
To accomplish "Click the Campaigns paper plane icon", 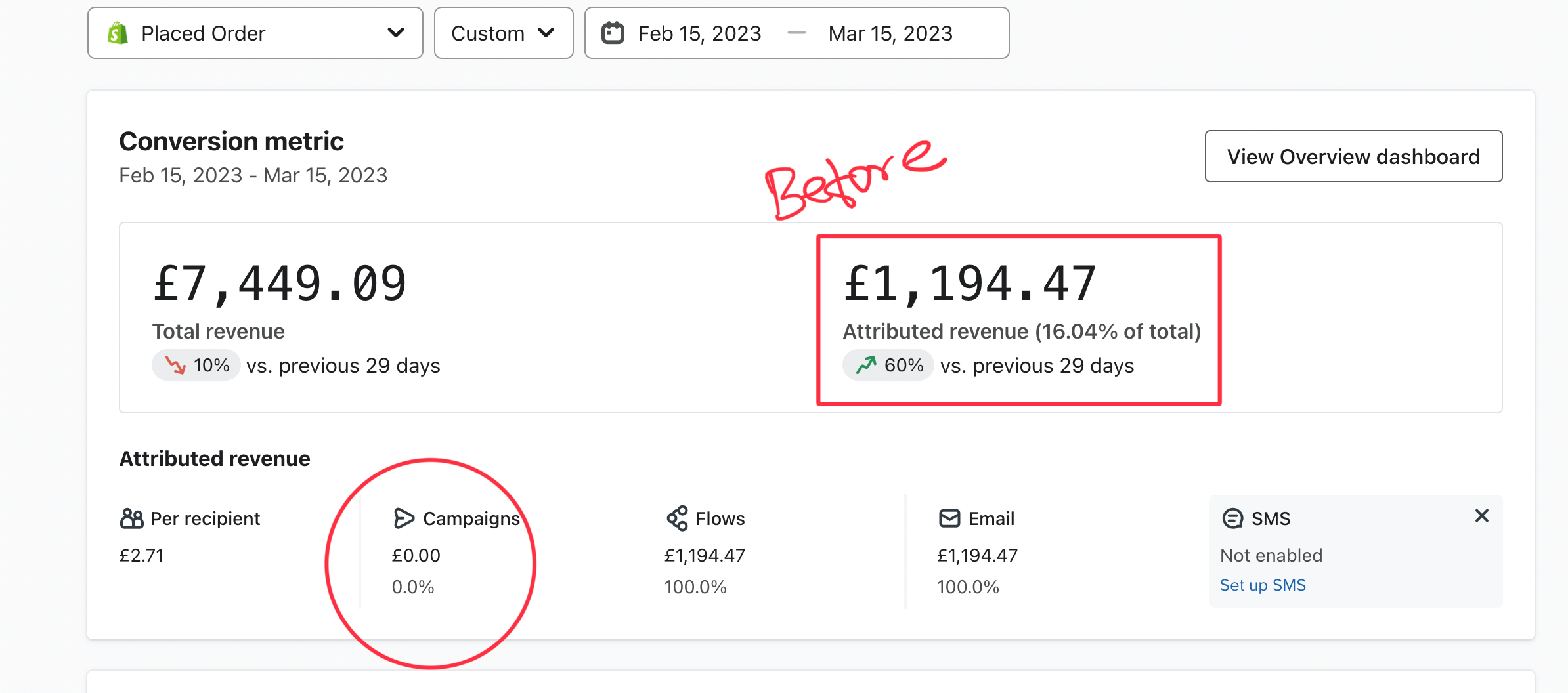I will tap(403, 518).
